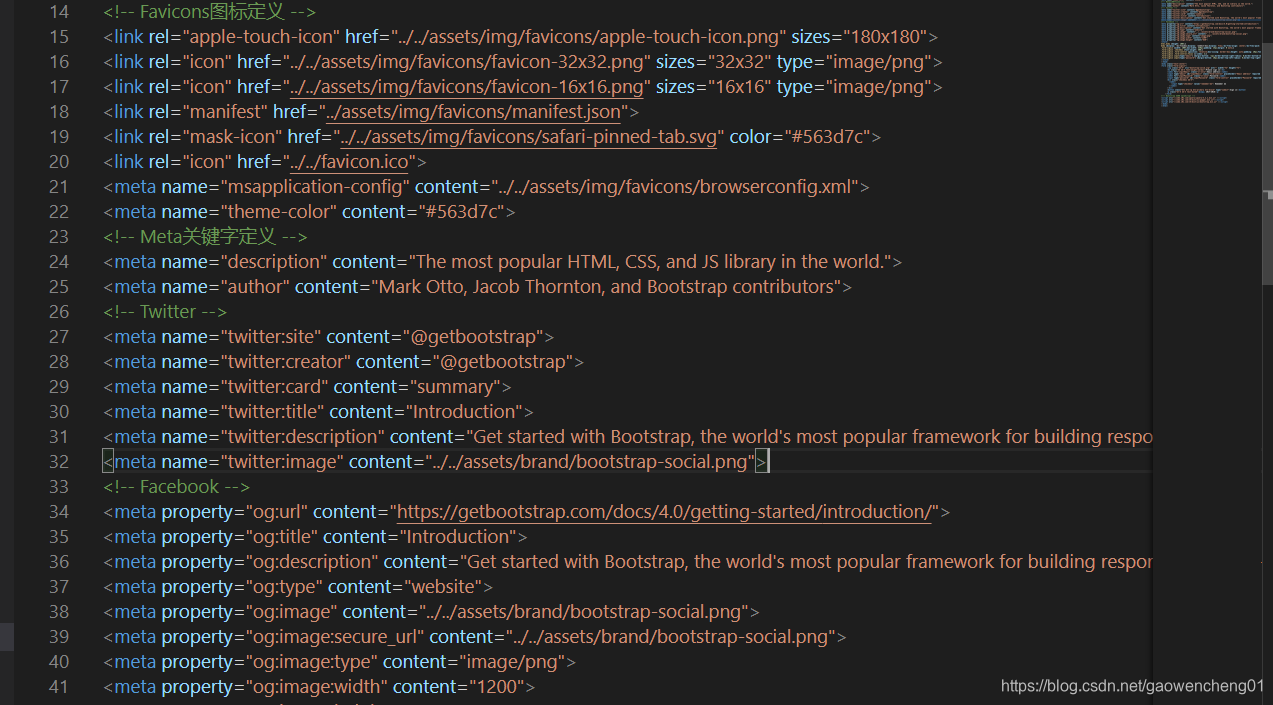
Task: Click "Introduction" on the twitter:title line
Action: 464,412
